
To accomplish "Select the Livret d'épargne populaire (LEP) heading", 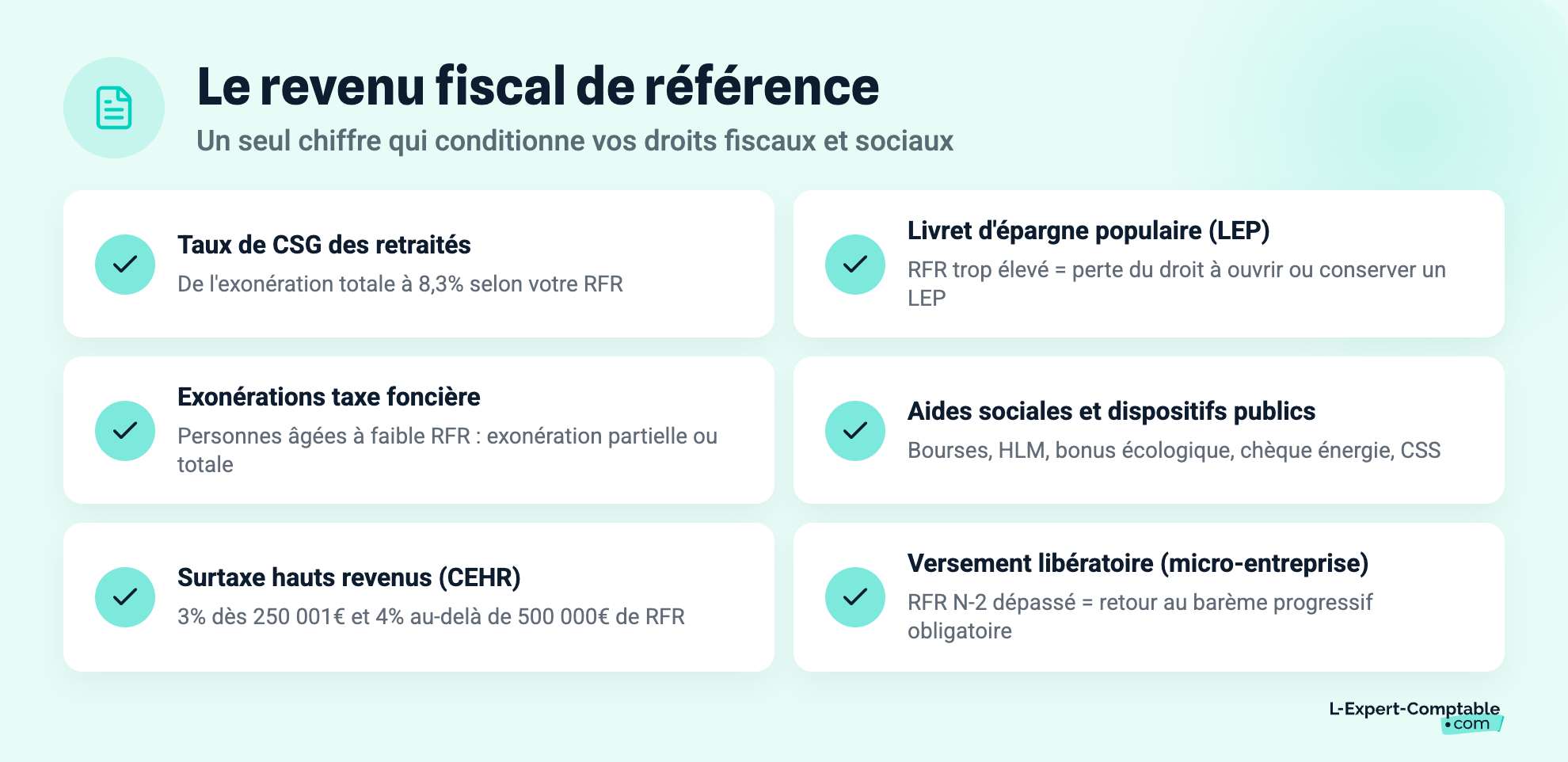I will (1089, 231).
